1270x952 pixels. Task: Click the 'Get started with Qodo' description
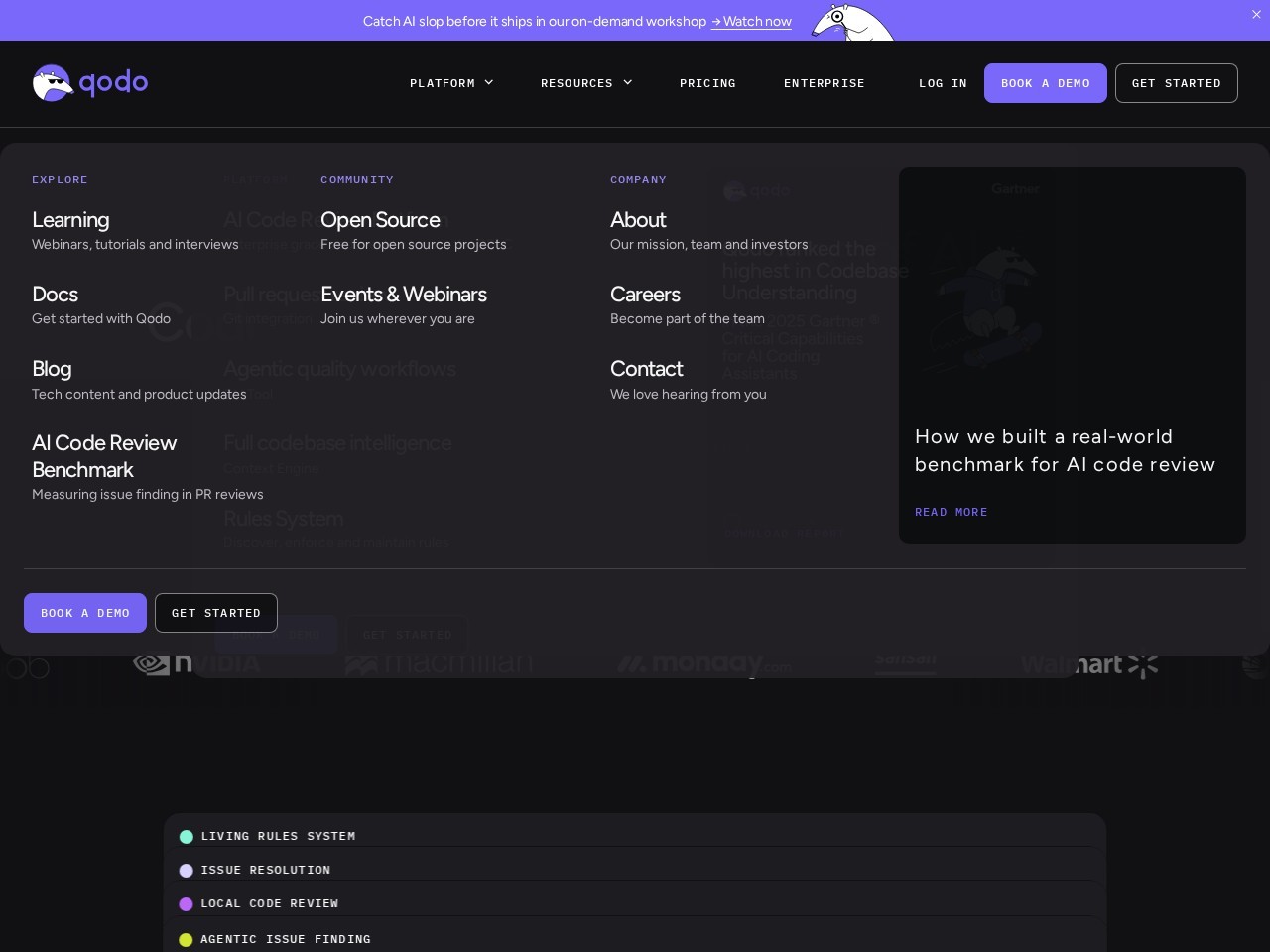(x=101, y=318)
